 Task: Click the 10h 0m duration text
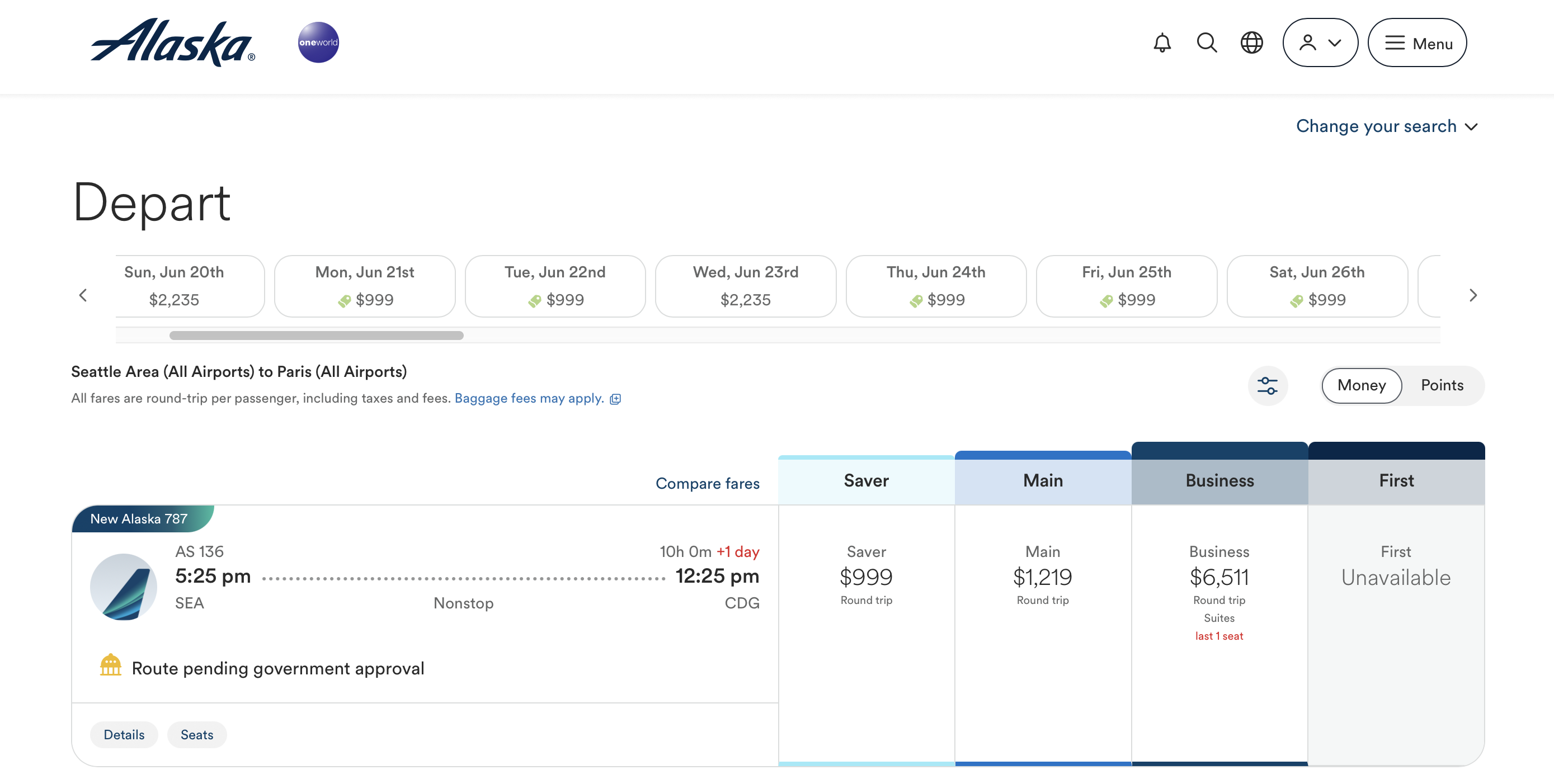[685, 551]
